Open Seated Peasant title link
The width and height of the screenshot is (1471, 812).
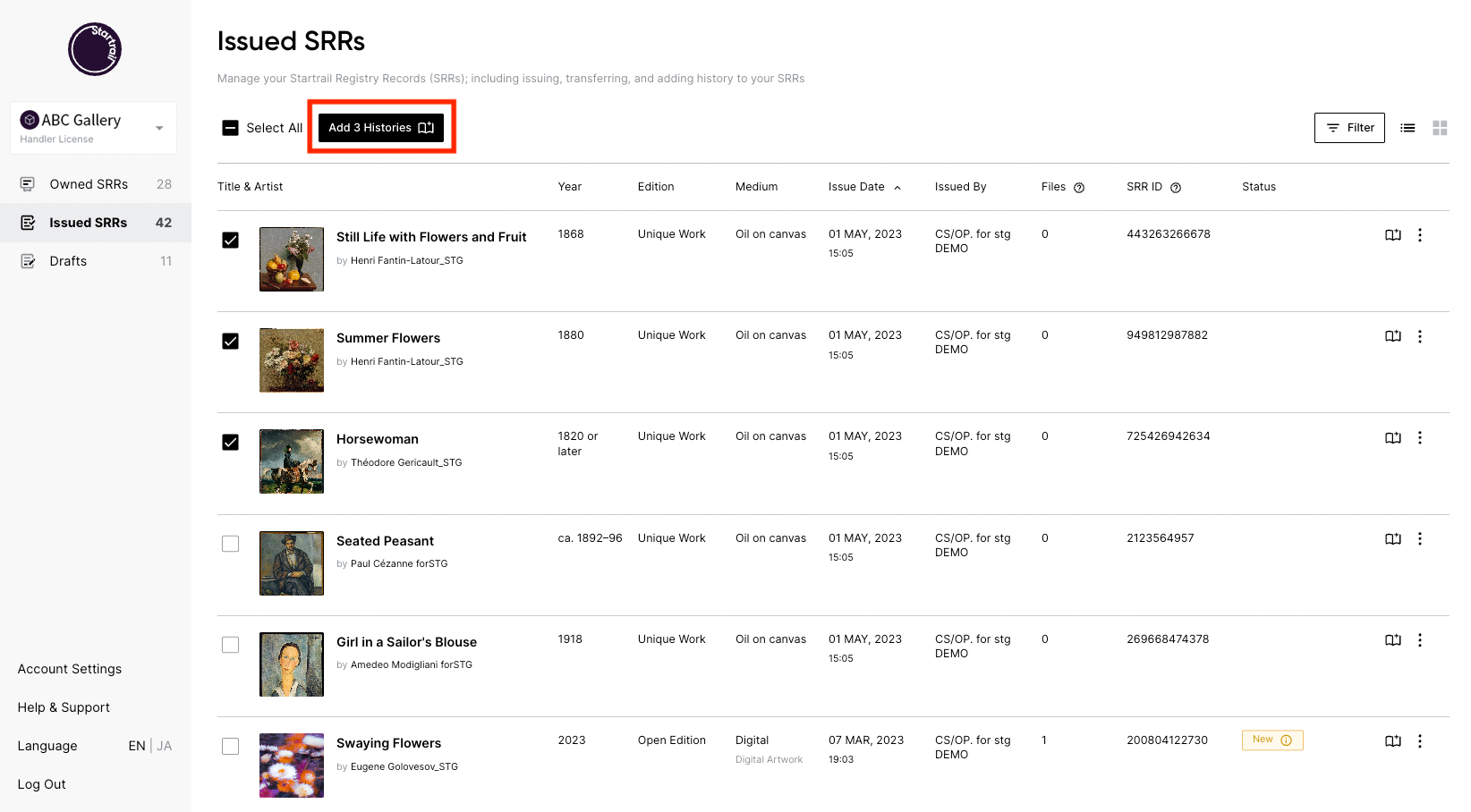385,541
